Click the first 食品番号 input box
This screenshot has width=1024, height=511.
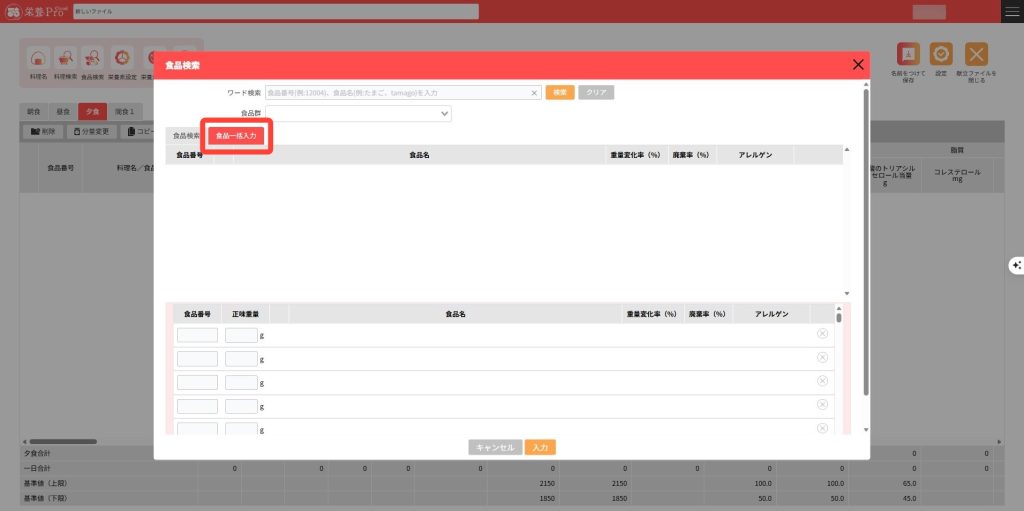197,335
